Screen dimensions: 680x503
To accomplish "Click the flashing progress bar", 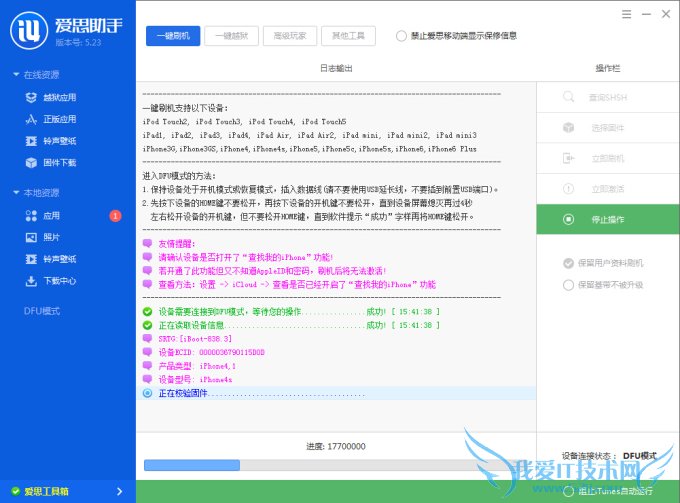I will coord(337,465).
